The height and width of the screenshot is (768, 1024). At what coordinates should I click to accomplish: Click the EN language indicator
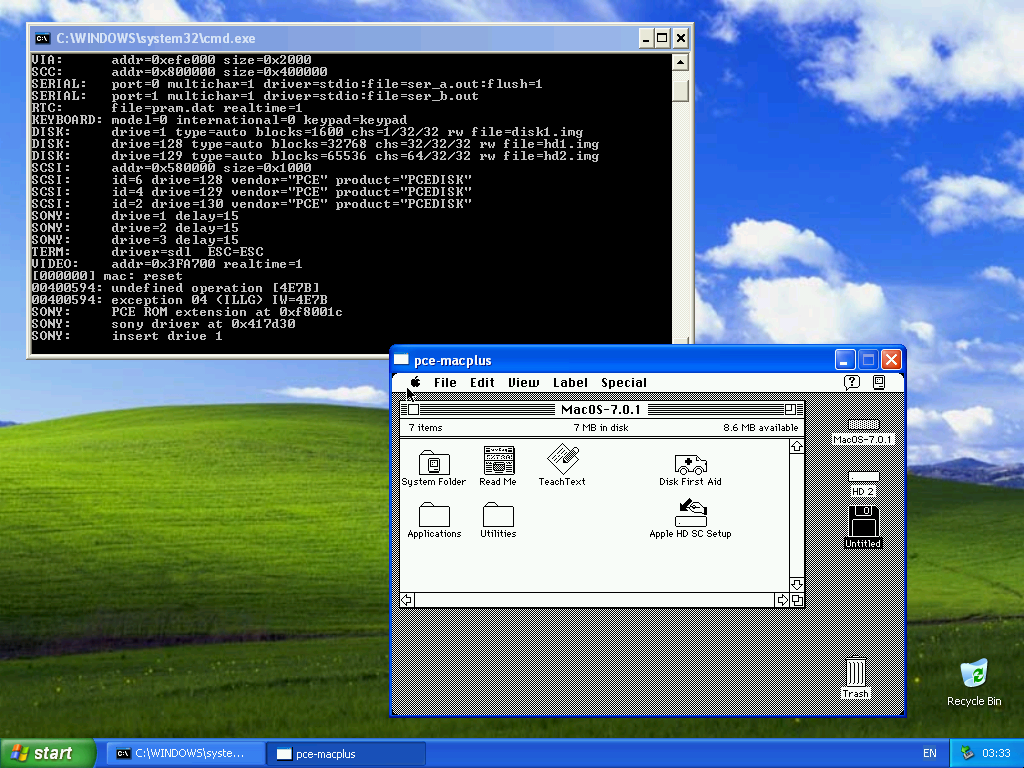point(929,753)
